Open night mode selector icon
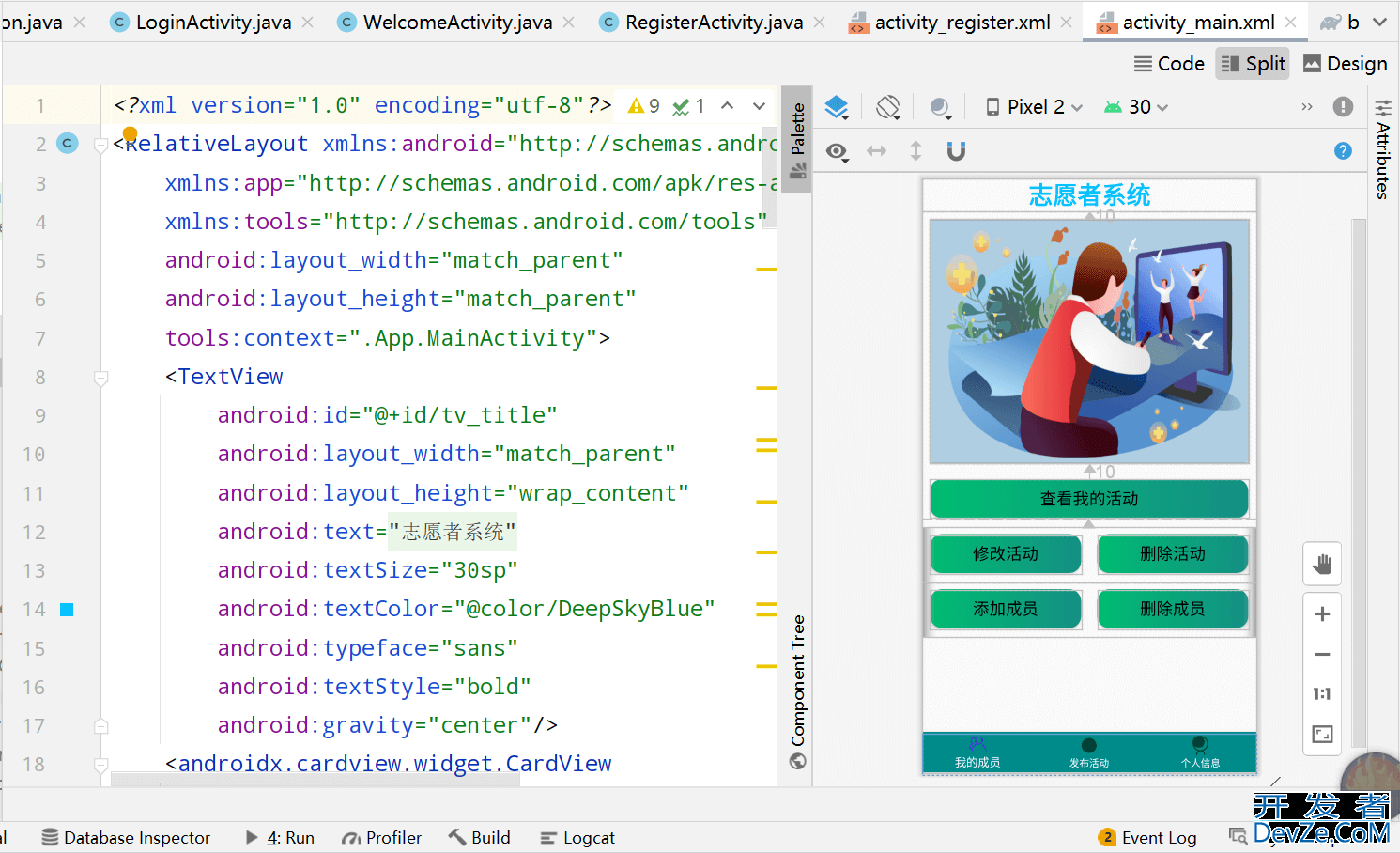Viewport: 1400px width, 853px height. (x=940, y=107)
